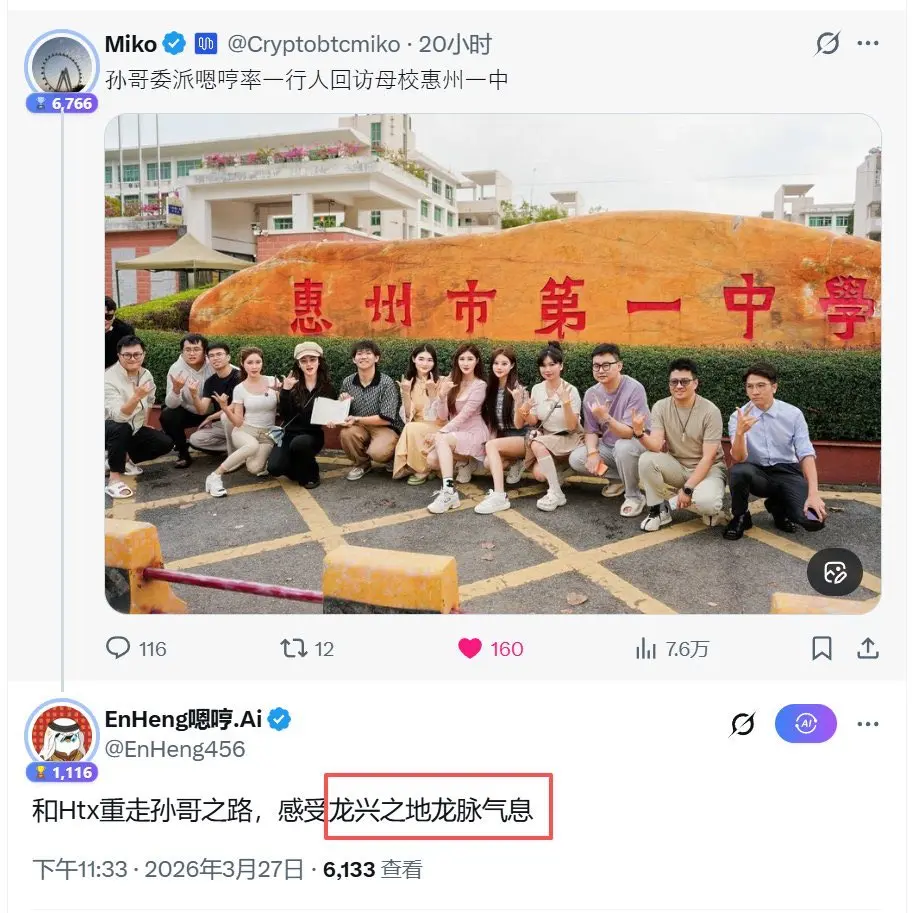Click the affiliate square badge beside Miko's name

pyautogui.click(x=205, y=43)
